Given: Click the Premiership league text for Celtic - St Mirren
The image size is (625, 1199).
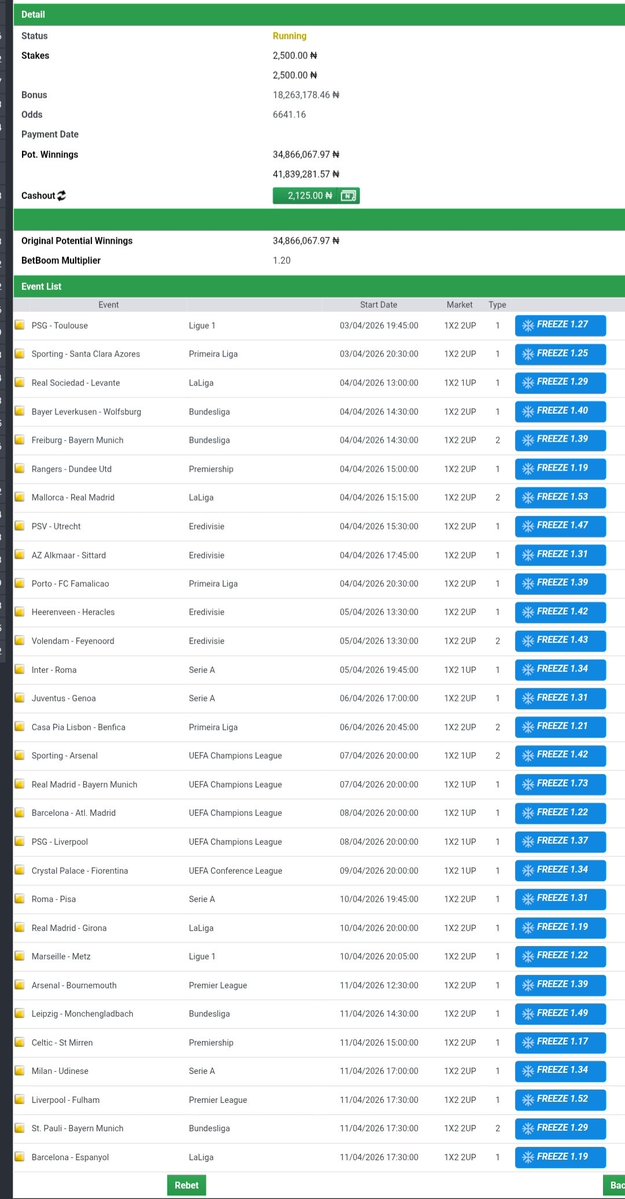Looking at the screenshot, I should click(211, 1043).
